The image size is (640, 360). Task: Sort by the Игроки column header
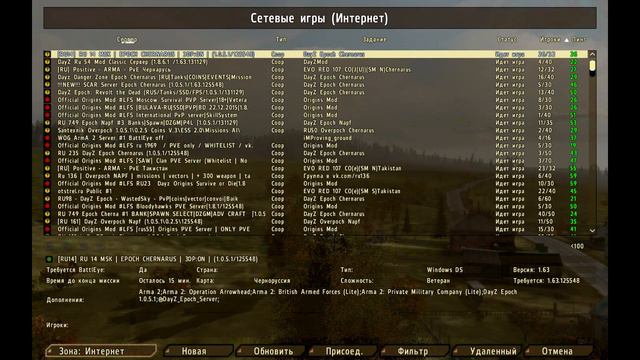tap(550, 40)
